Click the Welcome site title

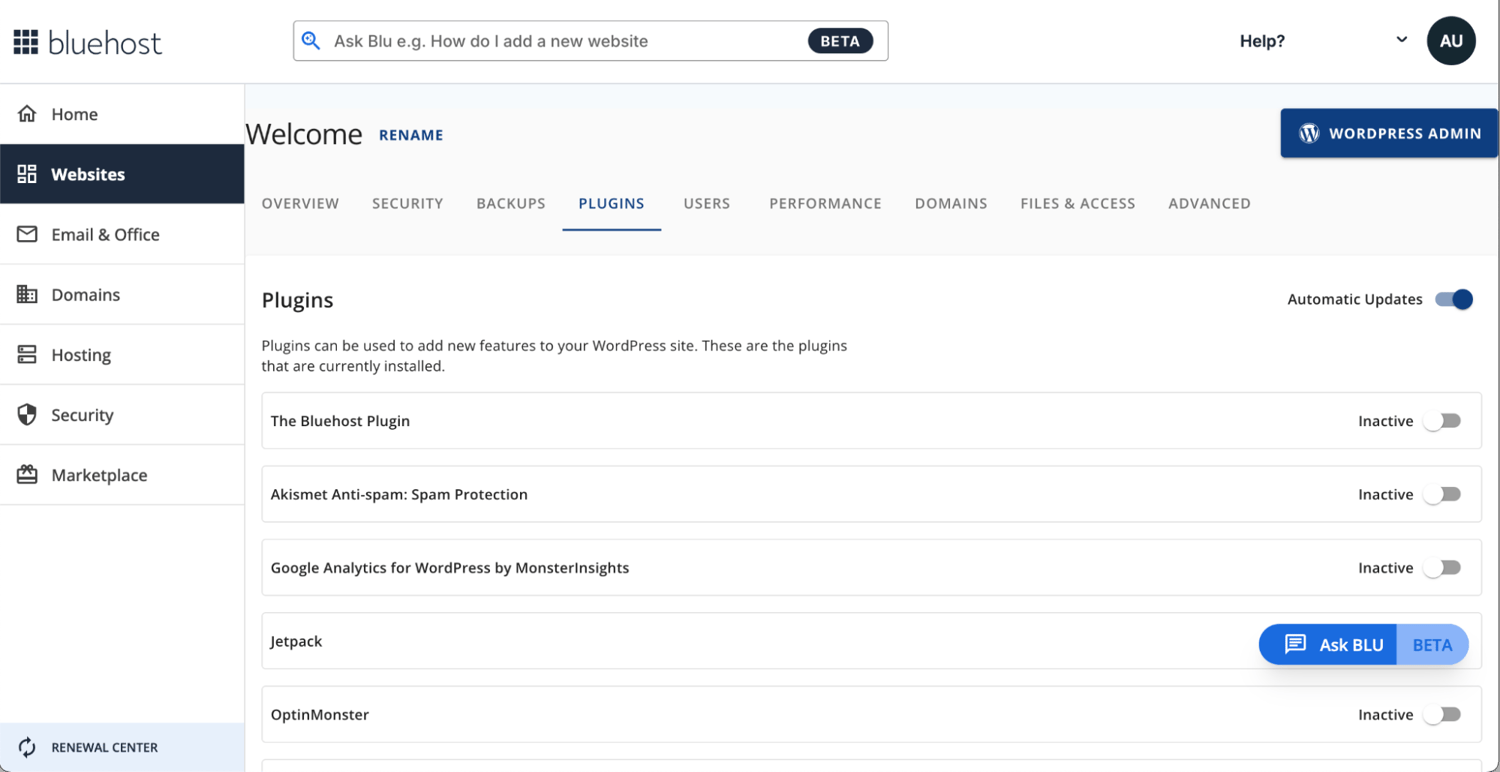point(304,134)
